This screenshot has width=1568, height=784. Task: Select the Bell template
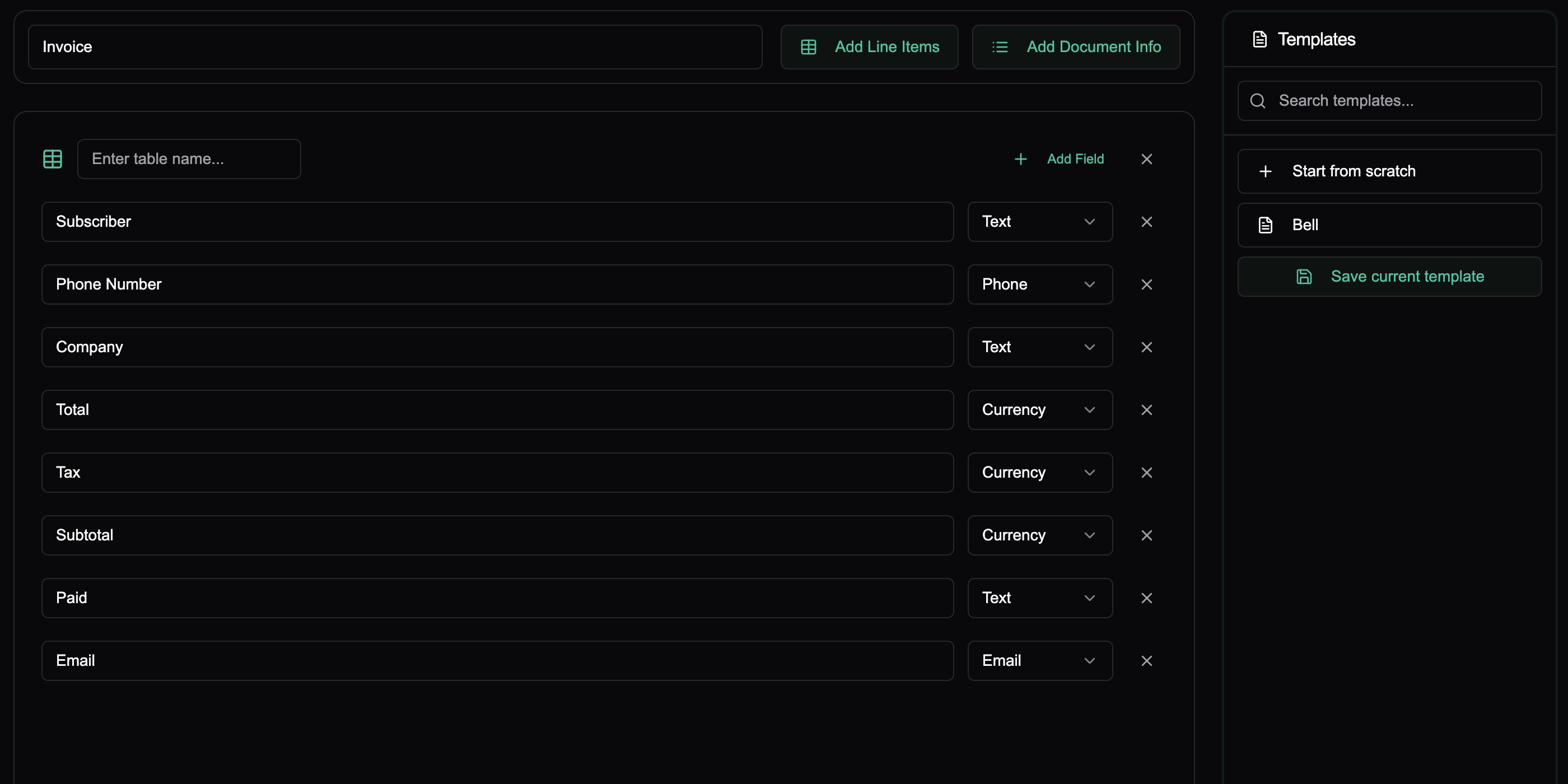(x=1389, y=225)
